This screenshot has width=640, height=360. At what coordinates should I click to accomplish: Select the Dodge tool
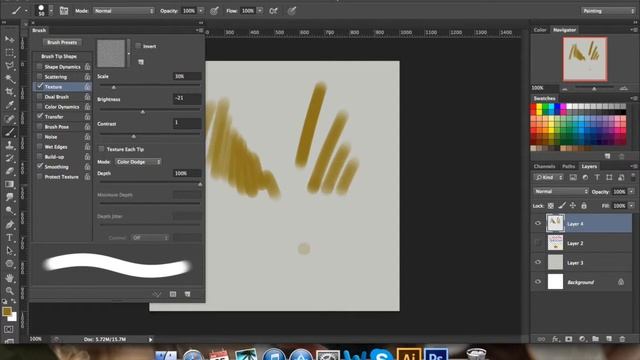[9, 211]
